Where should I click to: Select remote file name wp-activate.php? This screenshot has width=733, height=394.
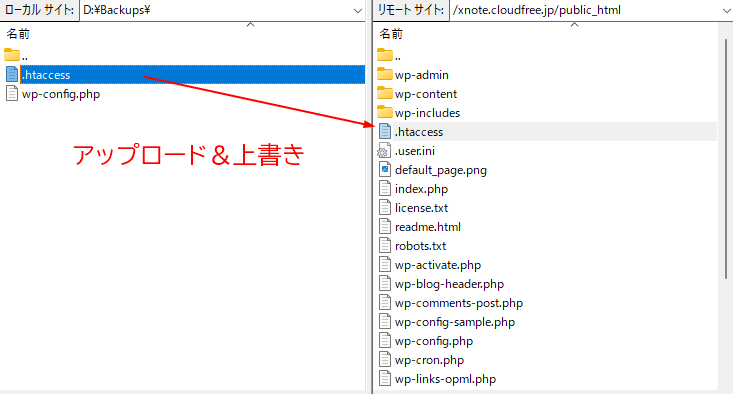438,265
